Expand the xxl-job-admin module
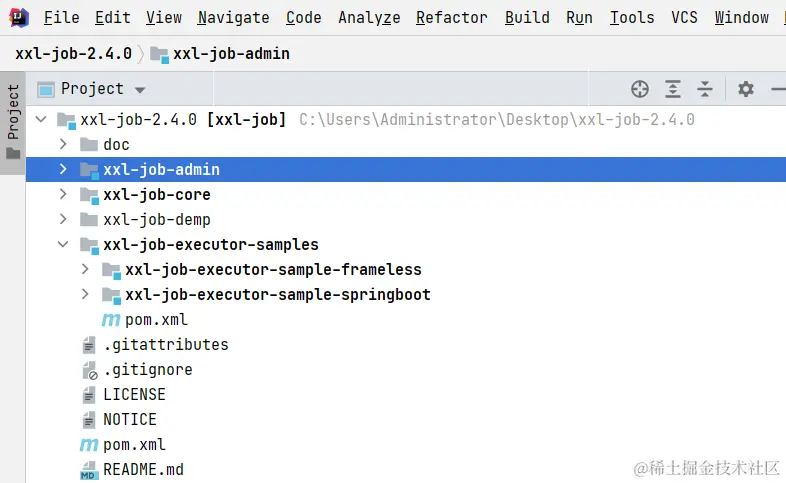Screen dimensions: 786x483 tap(63, 169)
